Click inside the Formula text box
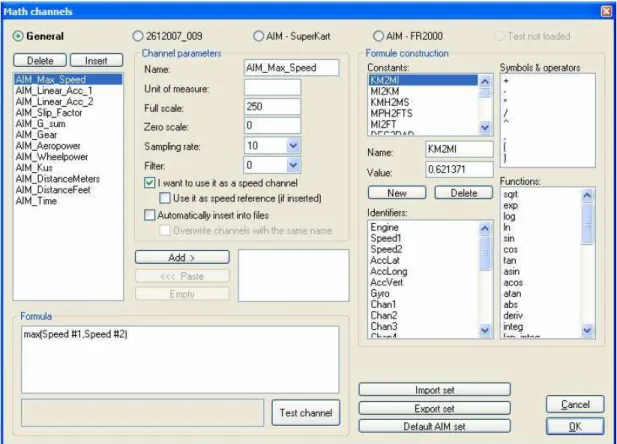 click(x=180, y=359)
